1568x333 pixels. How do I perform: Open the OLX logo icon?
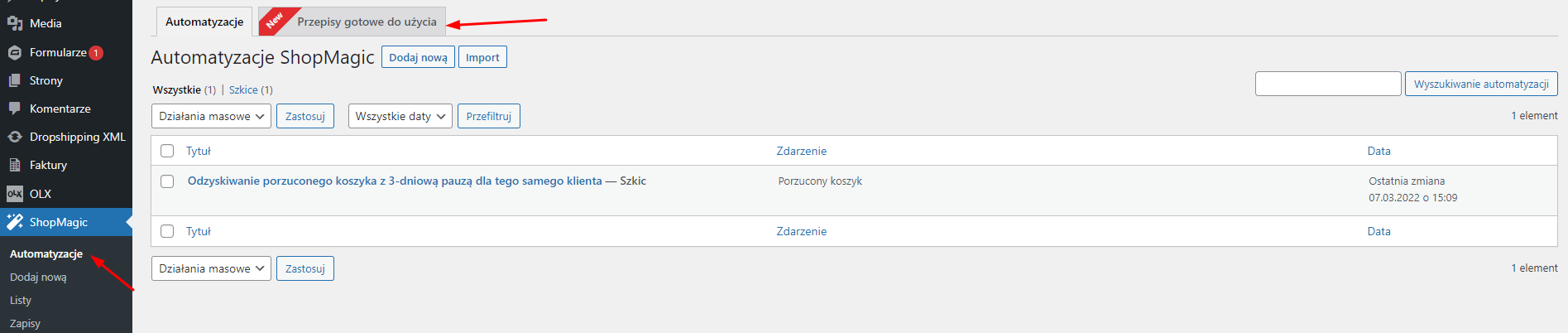pyautogui.click(x=15, y=194)
